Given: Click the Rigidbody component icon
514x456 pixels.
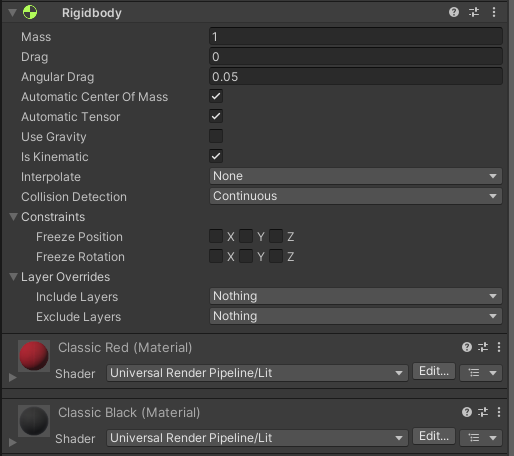Looking at the screenshot, I should (x=30, y=13).
